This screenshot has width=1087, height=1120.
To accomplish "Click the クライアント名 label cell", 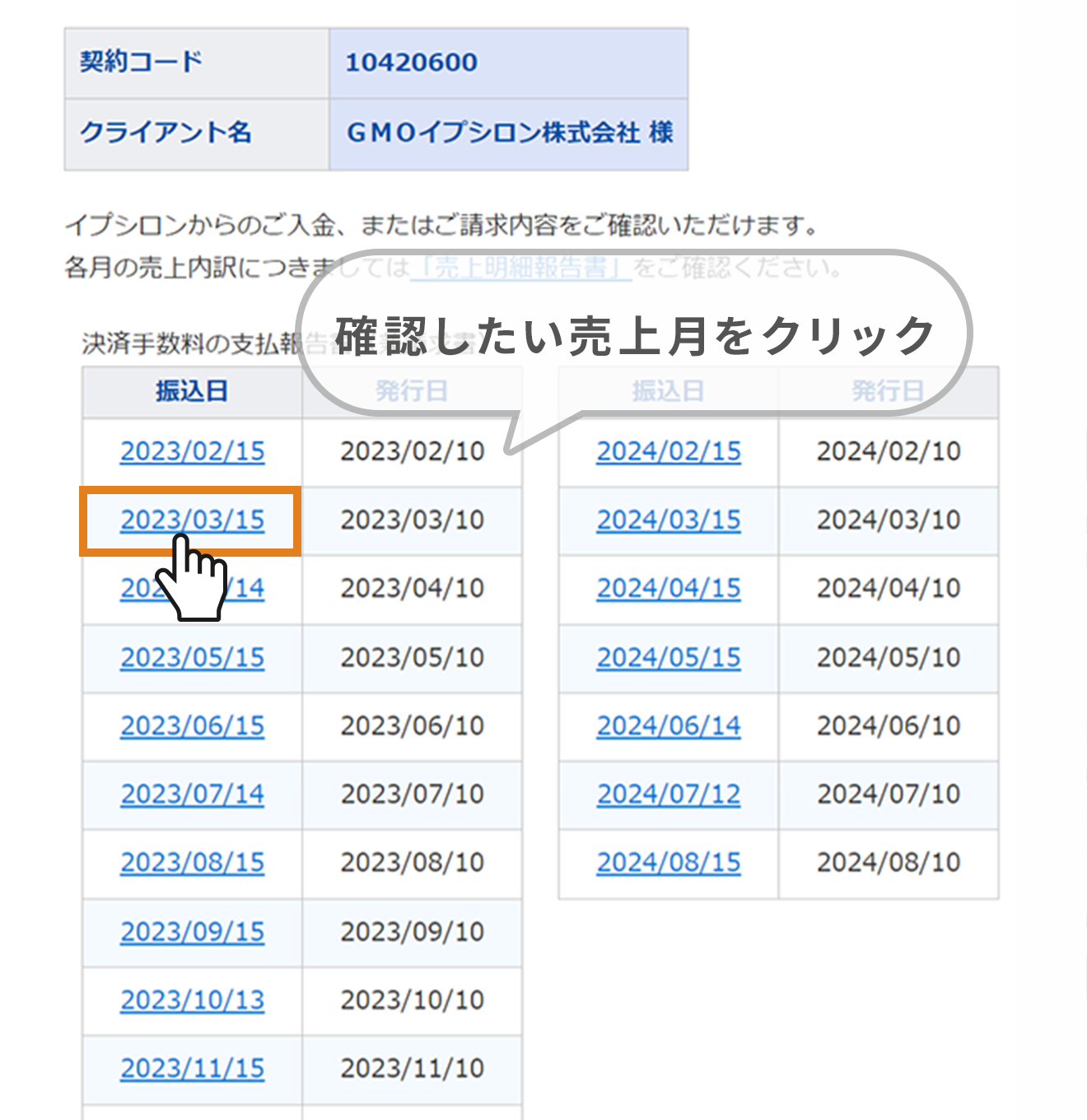I will [x=197, y=135].
